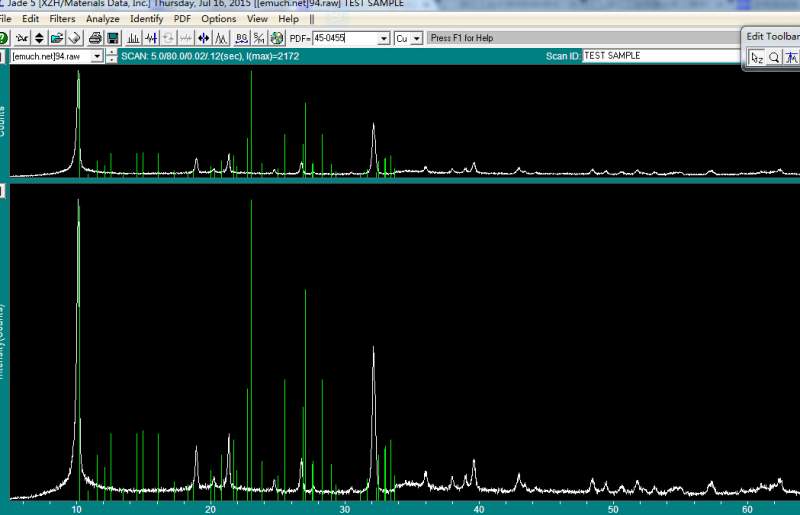The image size is (800, 515).
Task: Click the SCAN parameters status text
Action: 210,56
